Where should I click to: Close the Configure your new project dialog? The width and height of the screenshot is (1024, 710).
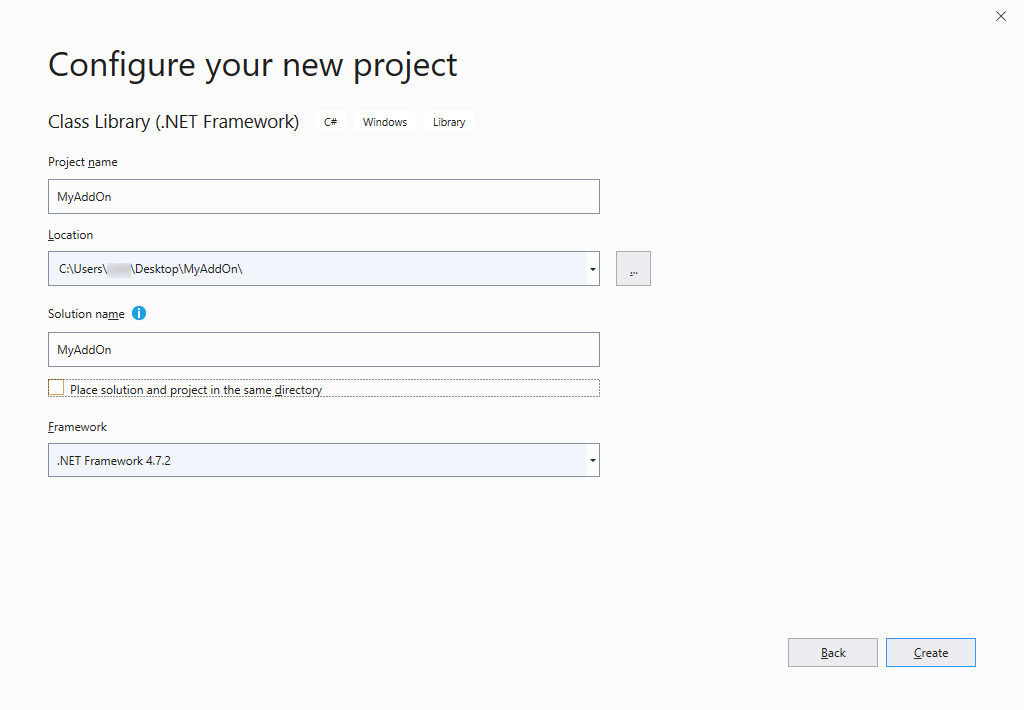coord(1001,16)
